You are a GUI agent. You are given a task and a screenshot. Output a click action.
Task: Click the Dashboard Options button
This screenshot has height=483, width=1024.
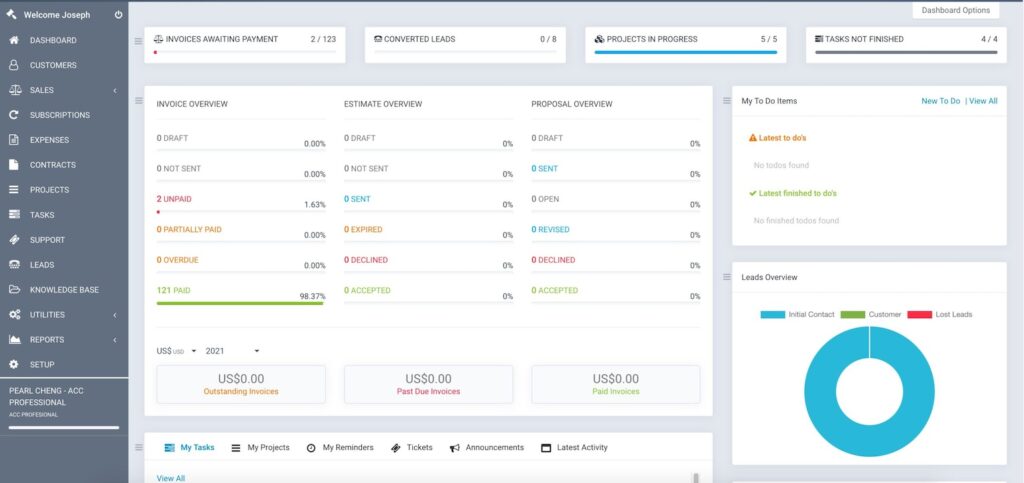pos(955,10)
